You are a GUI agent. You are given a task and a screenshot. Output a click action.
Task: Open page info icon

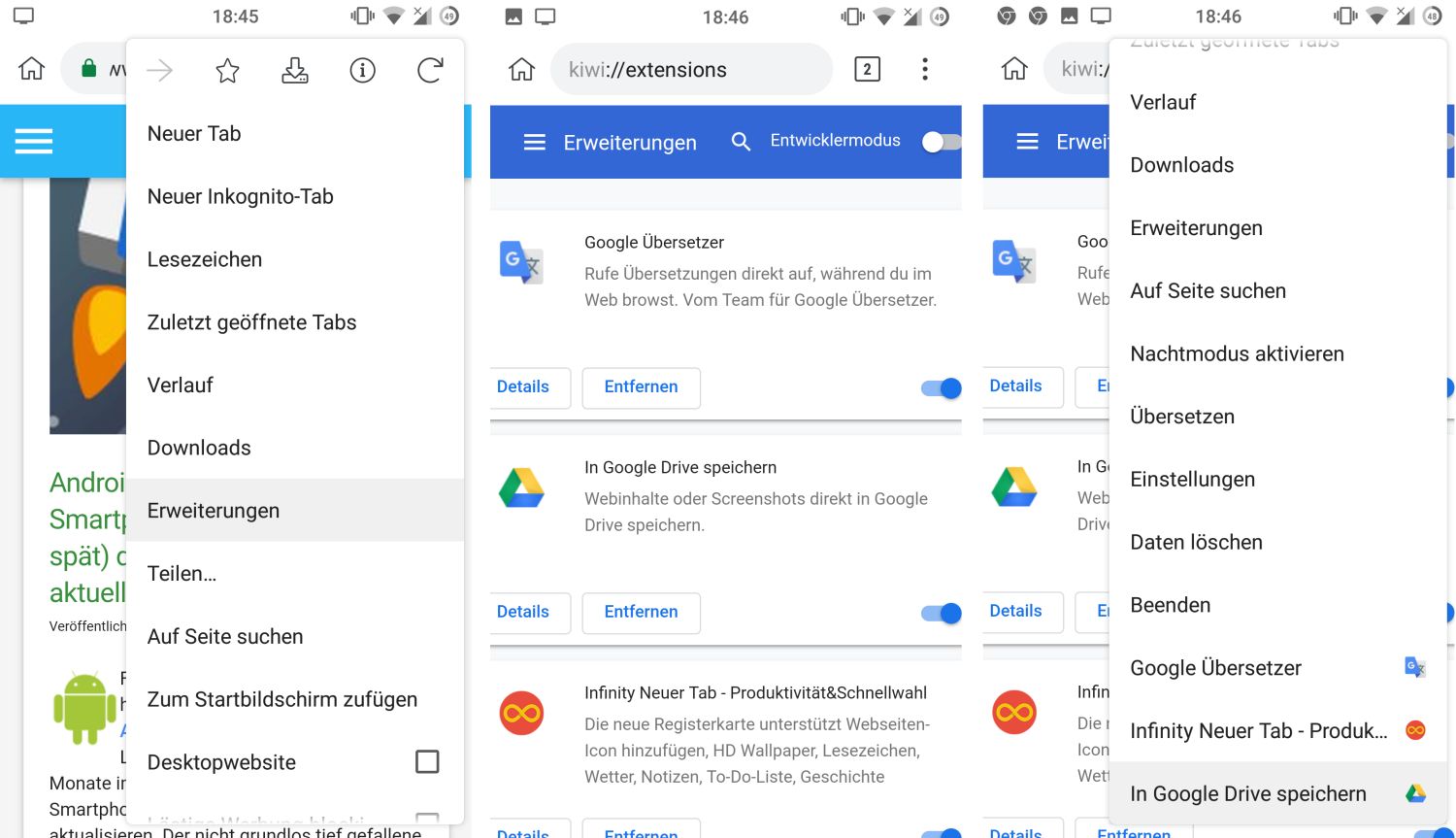coord(362,70)
